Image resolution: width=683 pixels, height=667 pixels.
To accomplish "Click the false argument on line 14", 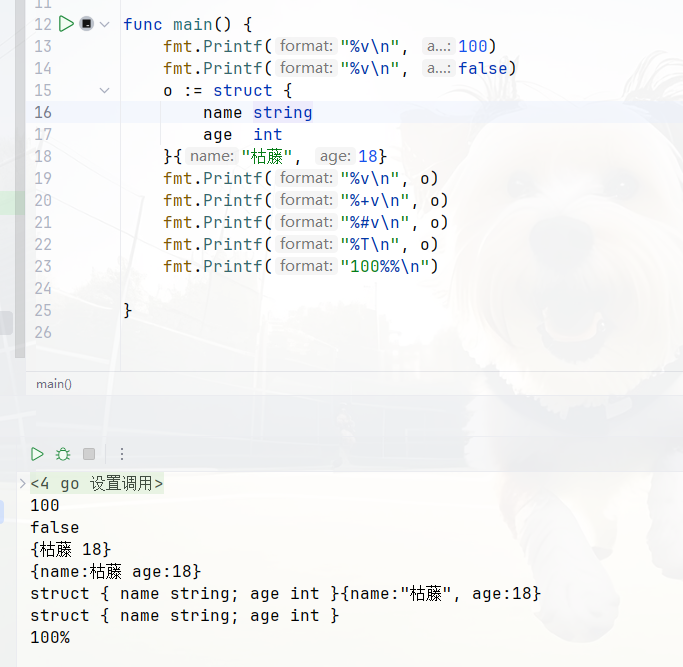I will tap(483, 68).
